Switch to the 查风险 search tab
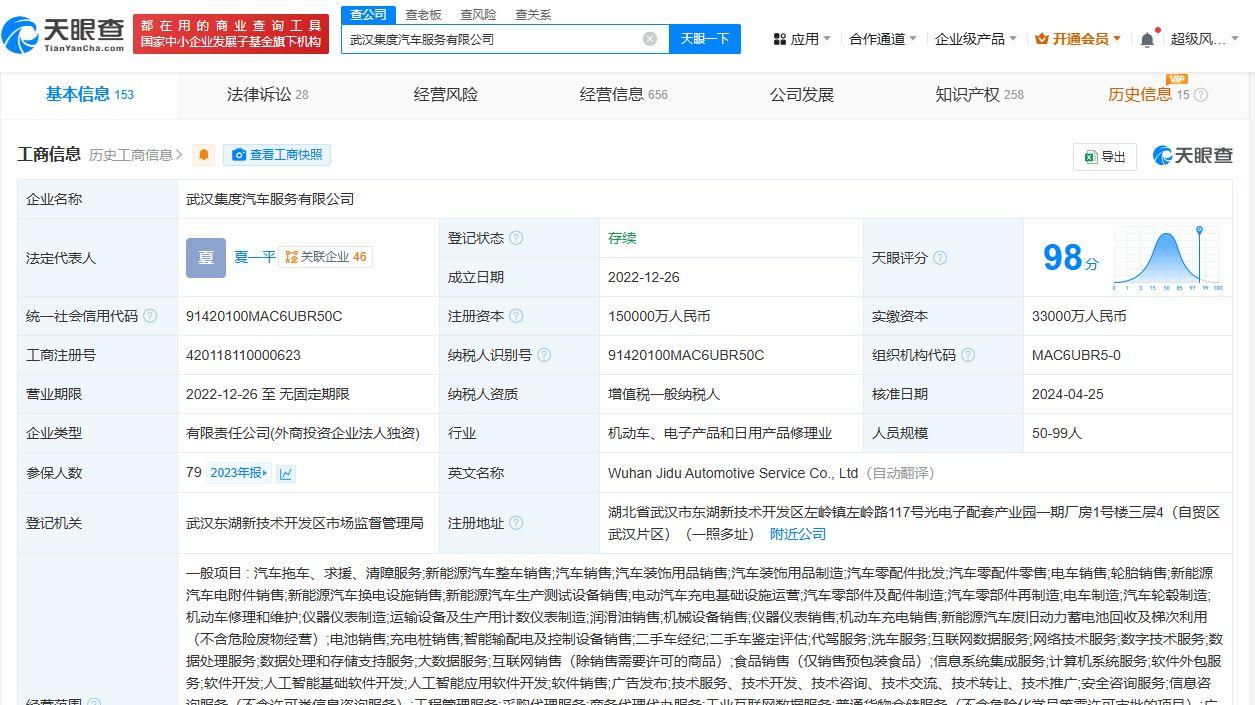 click(478, 15)
